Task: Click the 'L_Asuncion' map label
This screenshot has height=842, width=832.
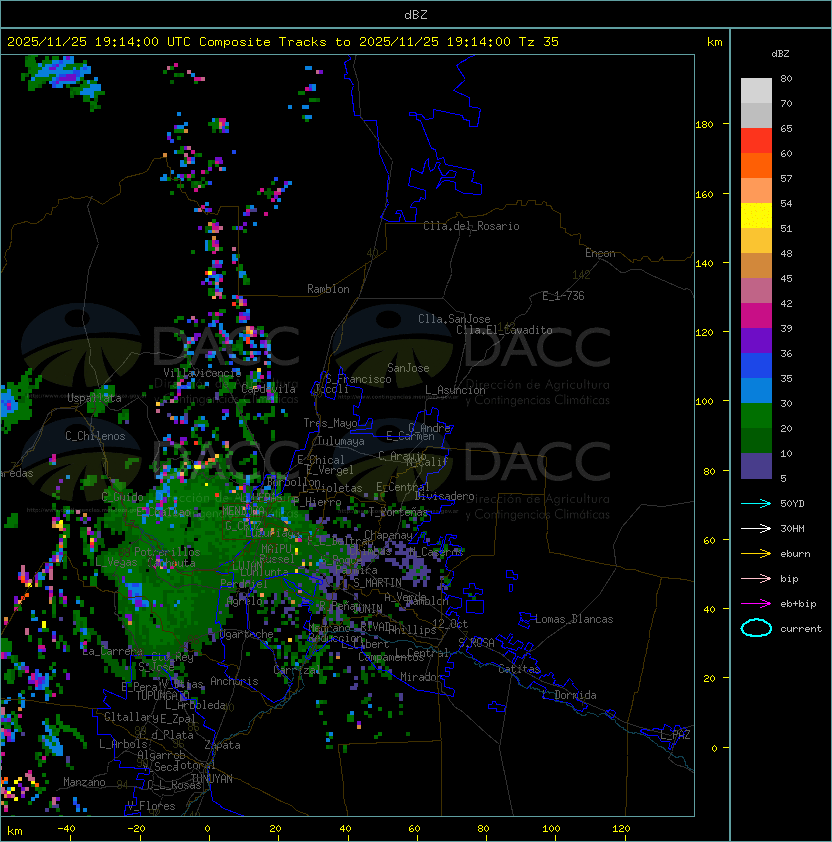Action: [x=455, y=390]
